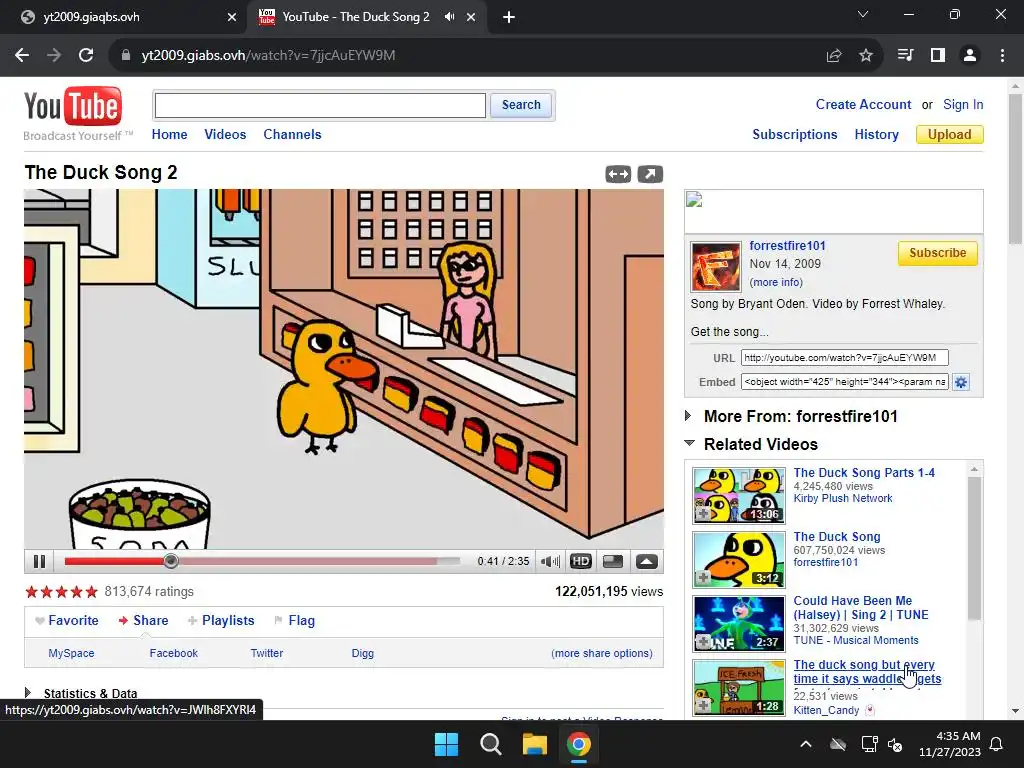Open TUNE - Musical Moments channel link
The width and height of the screenshot is (1024, 768).
pyautogui.click(x=856, y=640)
